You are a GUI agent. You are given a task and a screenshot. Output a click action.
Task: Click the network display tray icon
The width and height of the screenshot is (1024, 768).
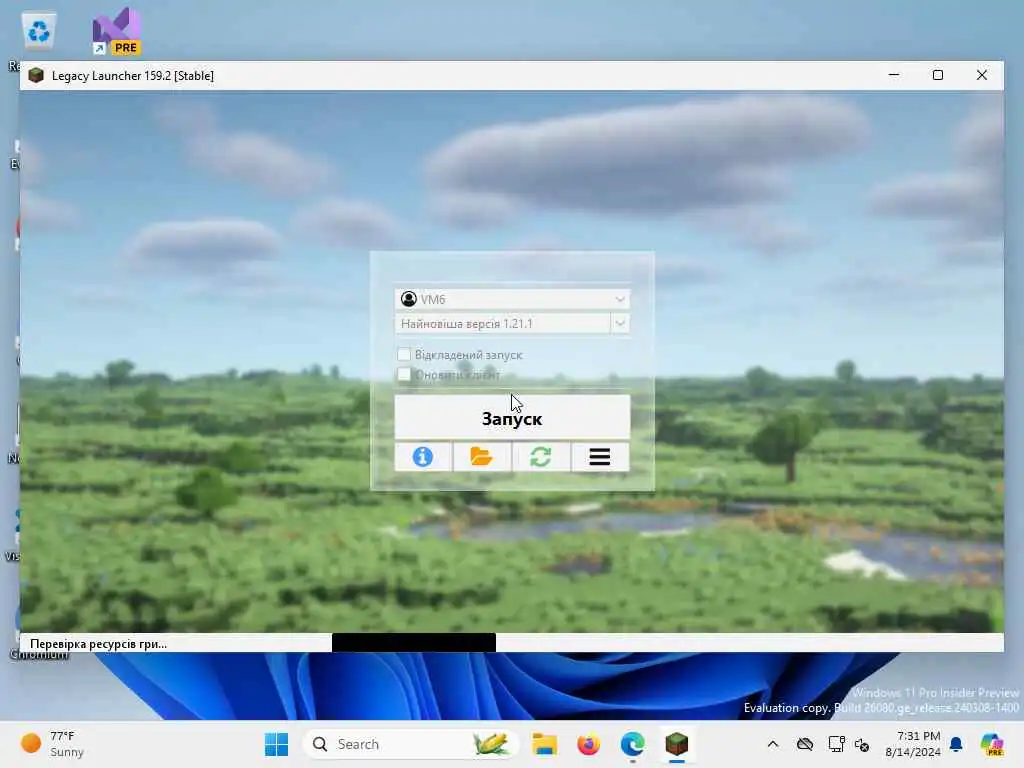coord(836,744)
